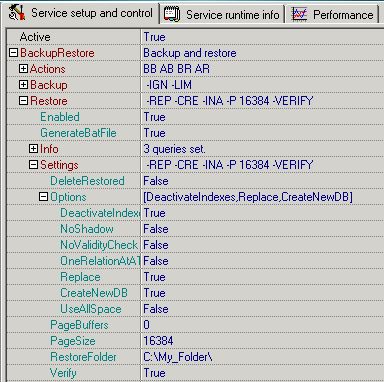384x382 pixels.
Task: Select the OneRelationAtATime property label
Action: 100,261
